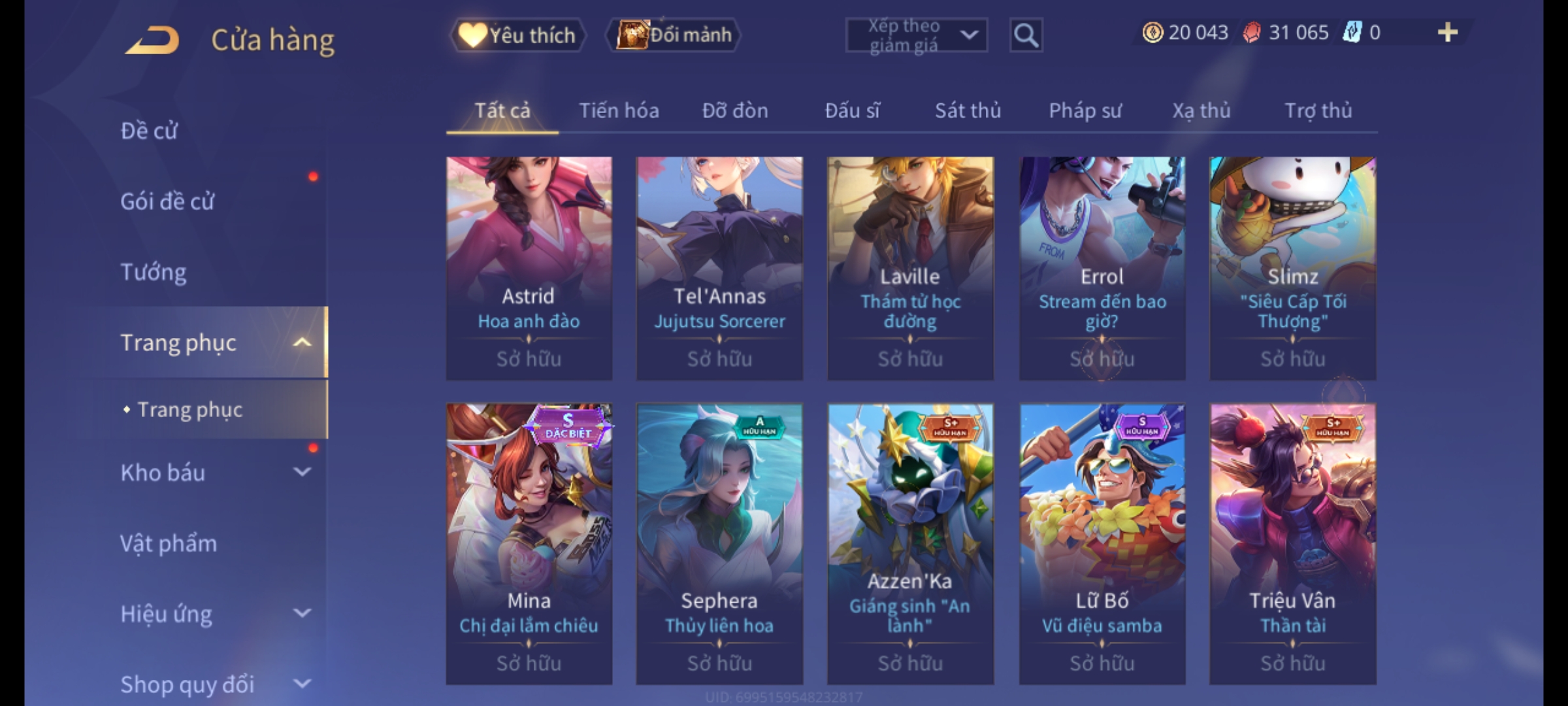Collapse the Trang phục section
Image resolution: width=1568 pixels, height=706 pixels.
pyautogui.click(x=302, y=343)
